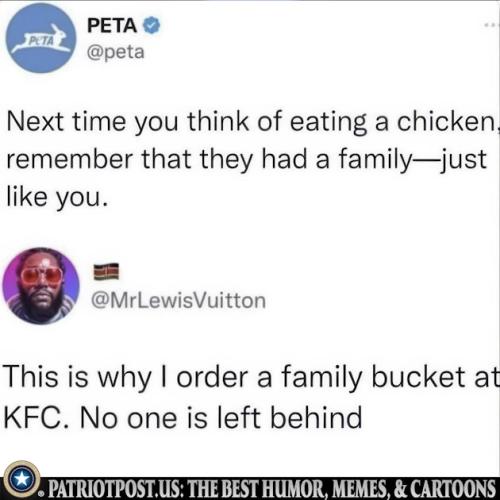The image size is (500, 500).
Task: Click 'THE BEST HUMOR' in bottom banner
Action: (x=256, y=489)
